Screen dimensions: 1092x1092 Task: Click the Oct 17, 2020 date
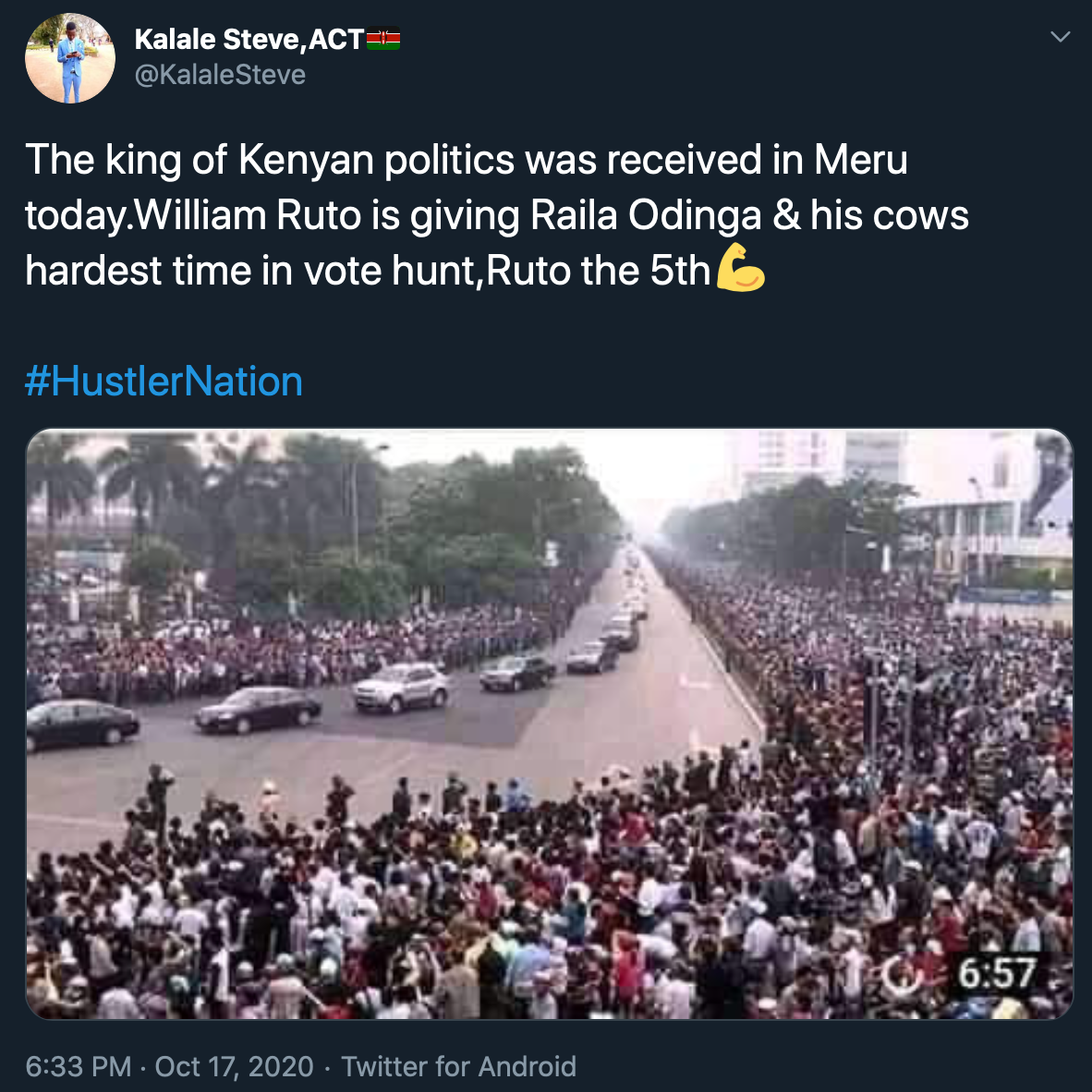click(234, 1067)
